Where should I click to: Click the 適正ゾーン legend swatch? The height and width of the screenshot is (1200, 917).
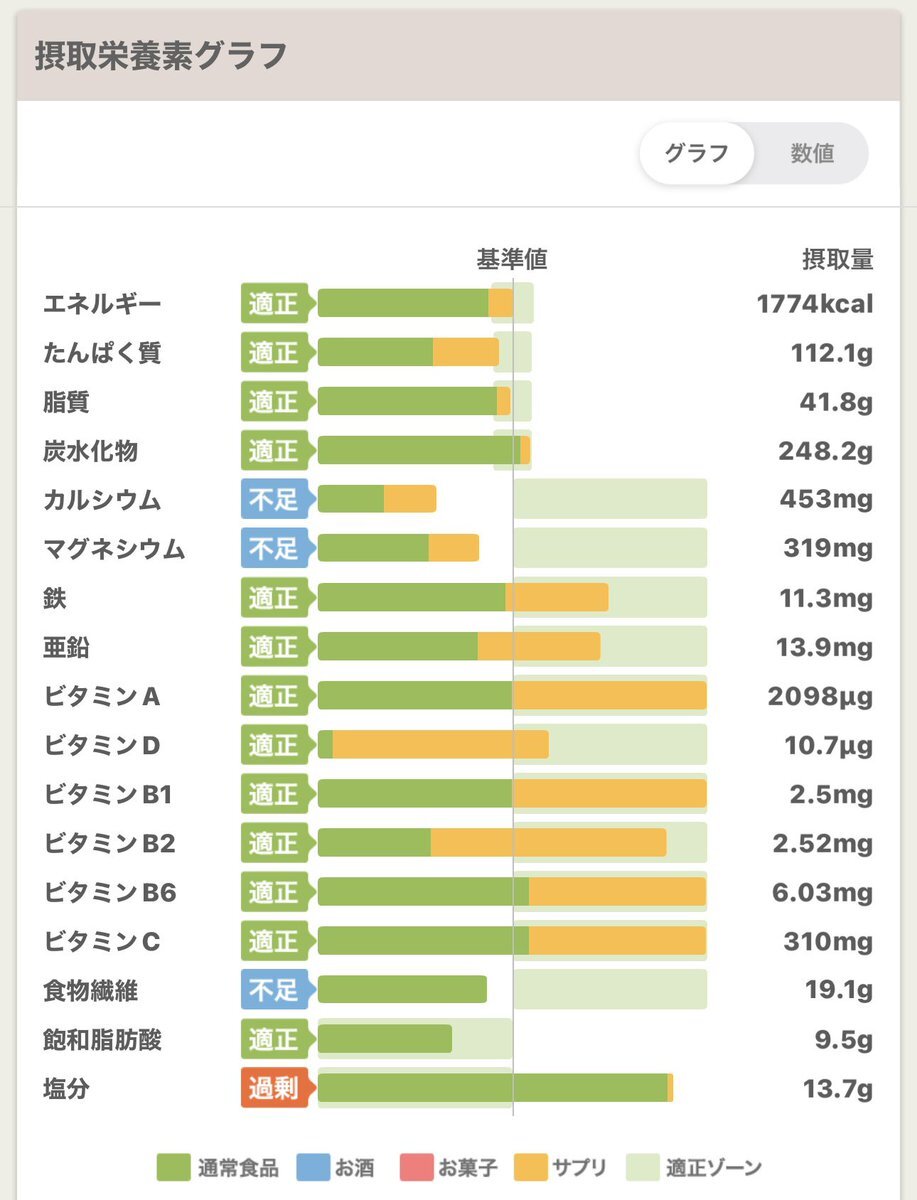pos(643,1167)
